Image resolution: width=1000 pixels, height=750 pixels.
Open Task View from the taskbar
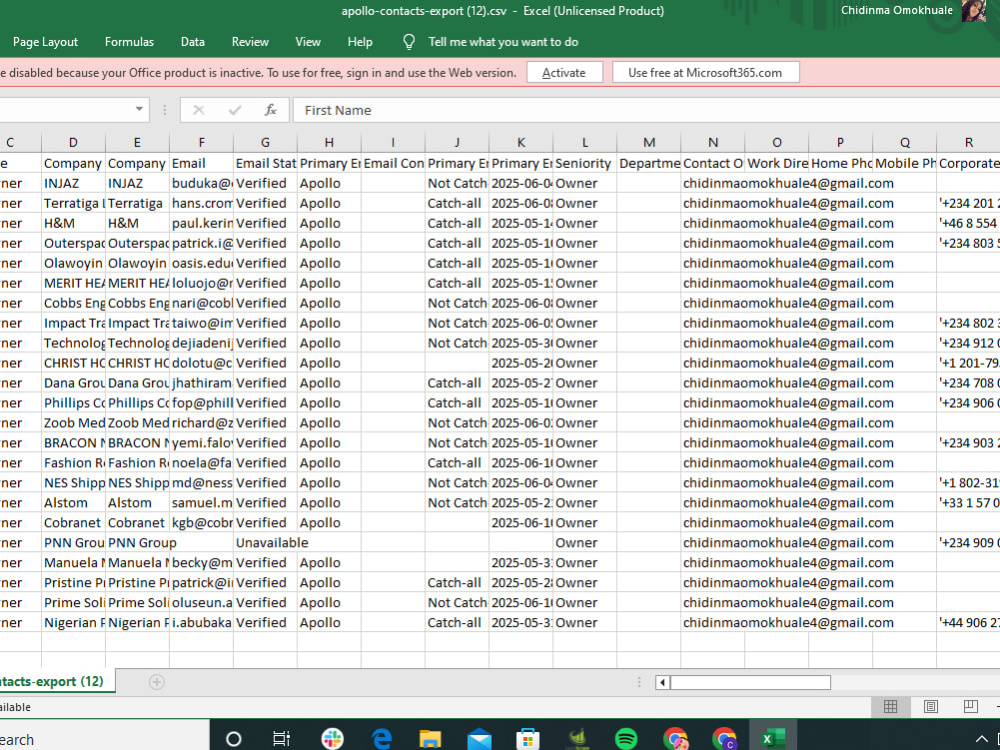[281, 739]
